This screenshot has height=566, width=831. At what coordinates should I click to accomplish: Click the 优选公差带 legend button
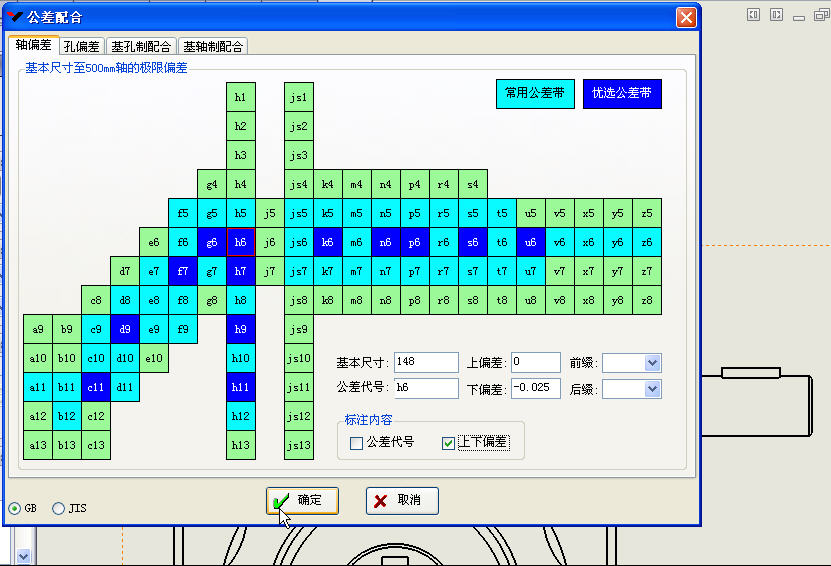(x=622, y=93)
